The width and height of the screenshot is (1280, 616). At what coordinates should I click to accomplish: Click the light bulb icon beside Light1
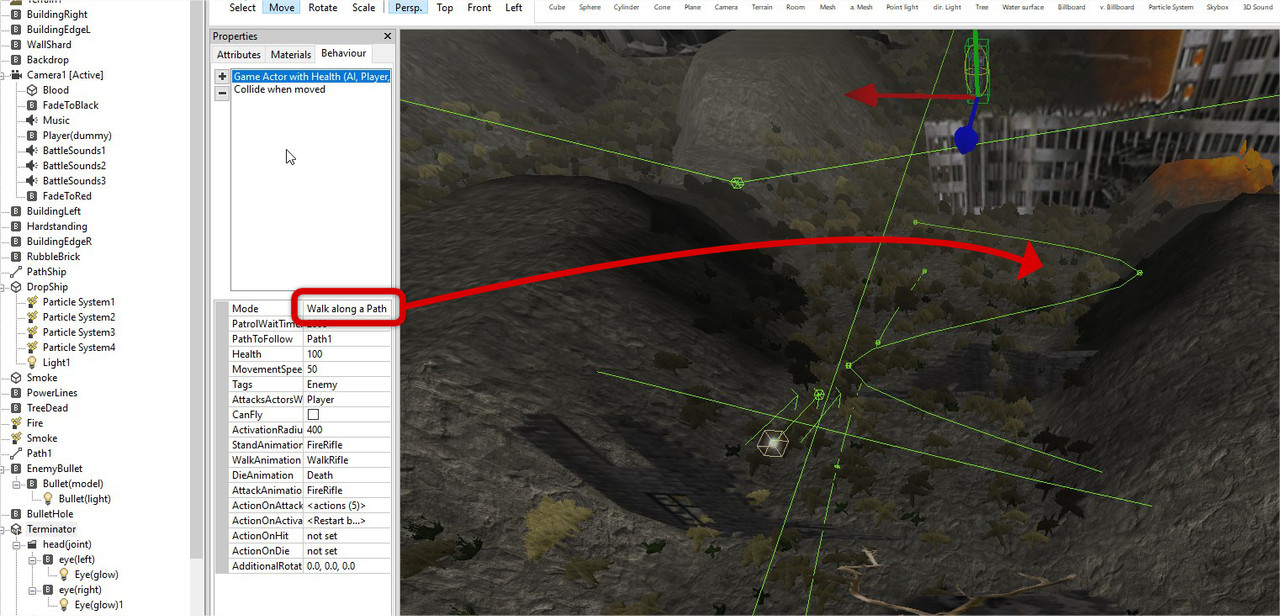32,363
